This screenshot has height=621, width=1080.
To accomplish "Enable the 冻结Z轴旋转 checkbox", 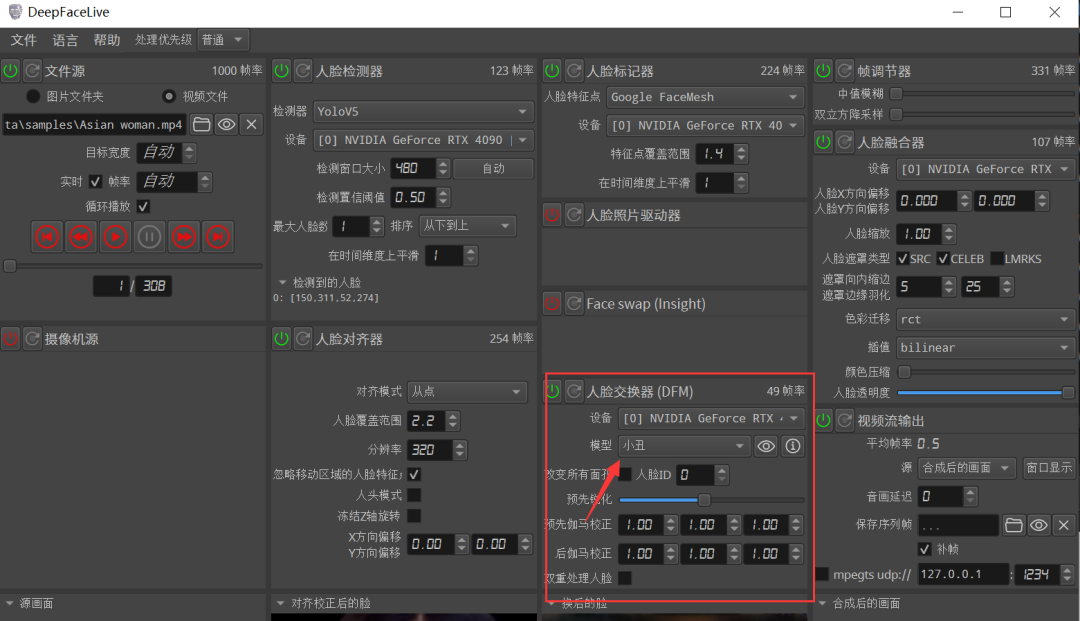I will (414, 516).
